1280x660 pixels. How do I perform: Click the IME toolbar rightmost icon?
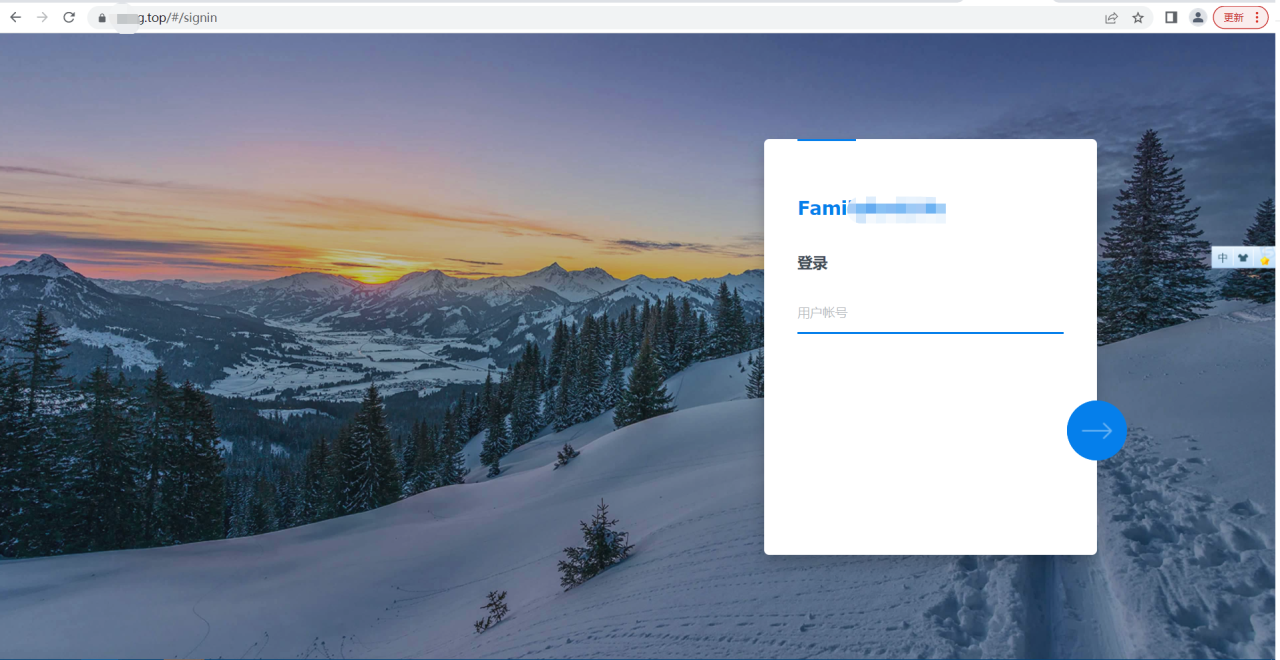coord(1265,258)
